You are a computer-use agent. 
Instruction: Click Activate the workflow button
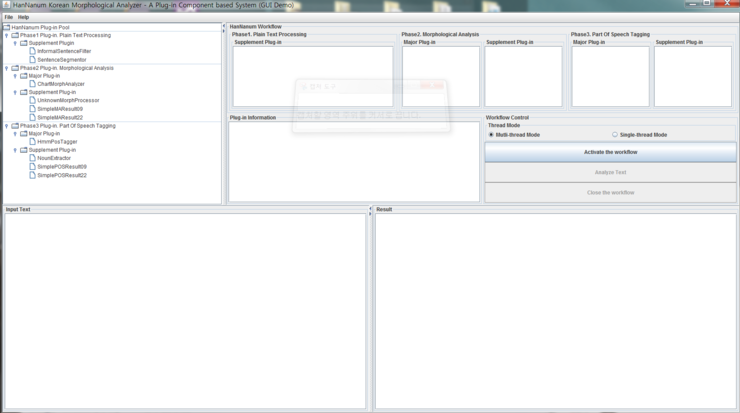click(x=610, y=152)
